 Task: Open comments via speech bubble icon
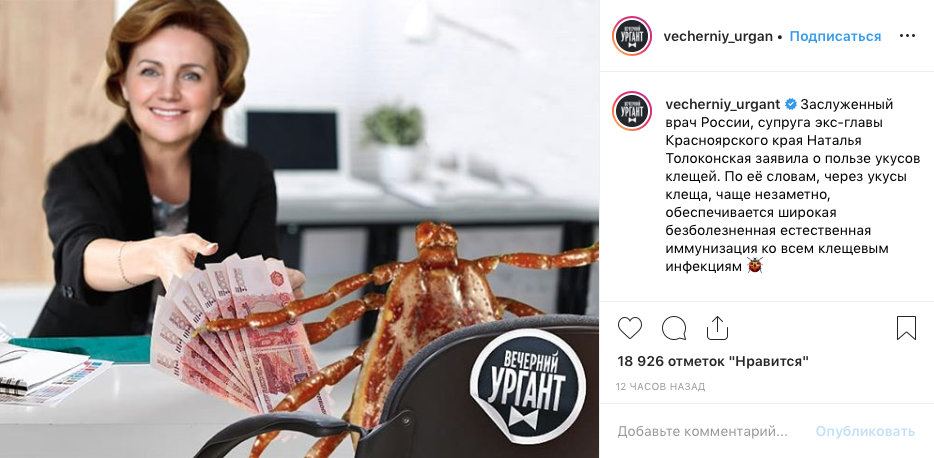coord(674,328)
